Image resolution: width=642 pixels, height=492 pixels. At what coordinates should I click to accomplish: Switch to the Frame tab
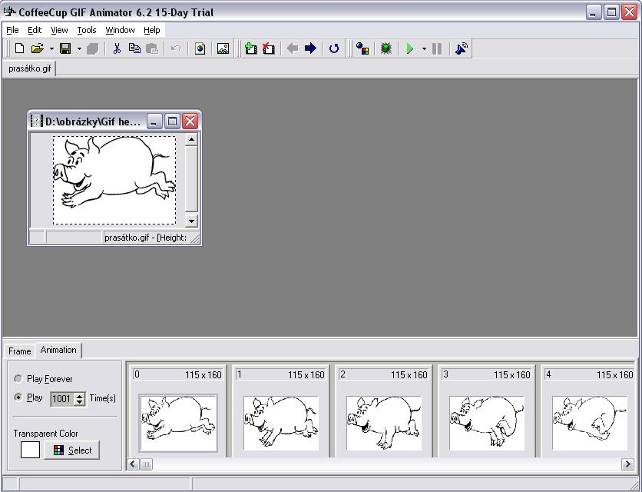pos(20,351)
